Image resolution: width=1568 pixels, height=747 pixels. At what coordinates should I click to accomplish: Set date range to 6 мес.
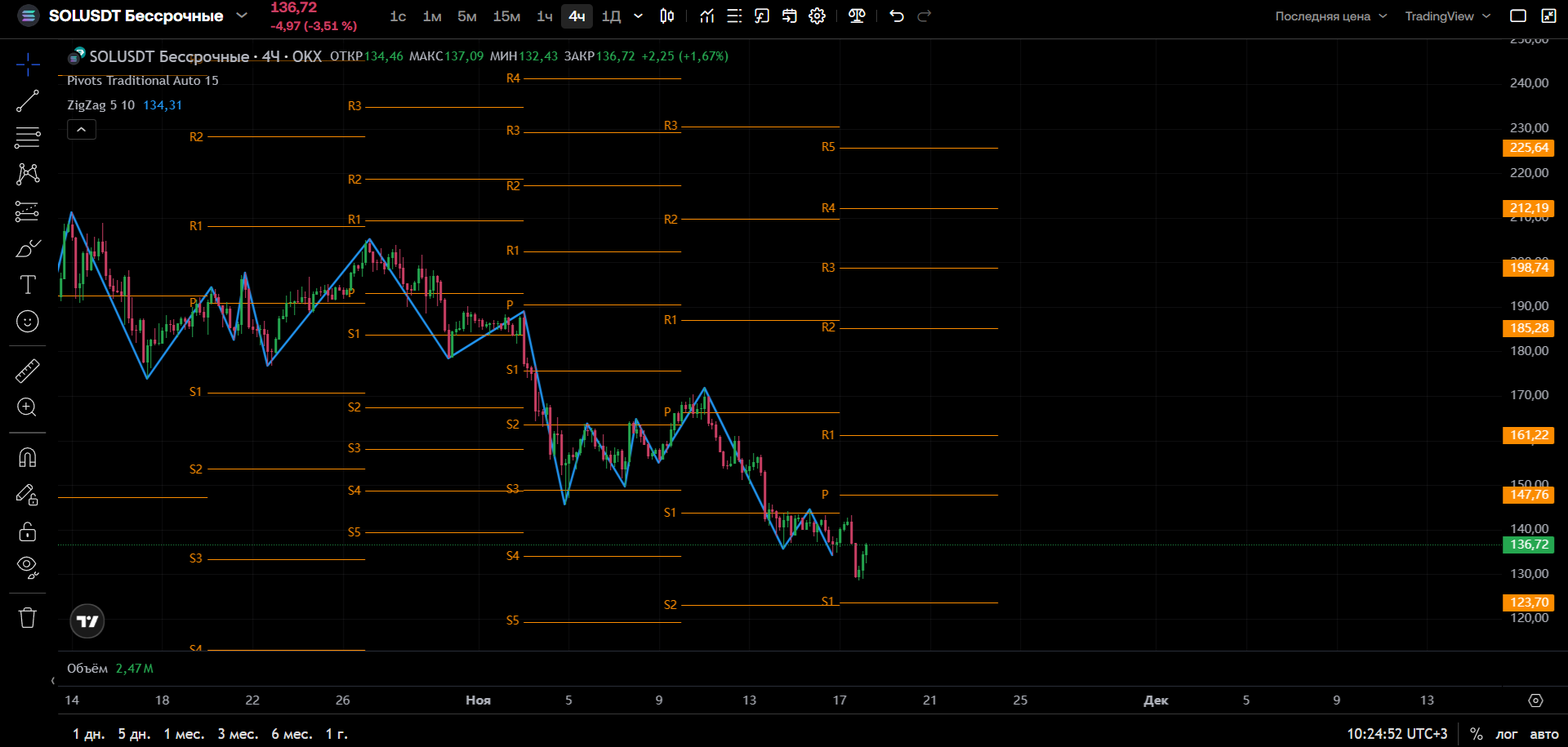coord(292,734)
